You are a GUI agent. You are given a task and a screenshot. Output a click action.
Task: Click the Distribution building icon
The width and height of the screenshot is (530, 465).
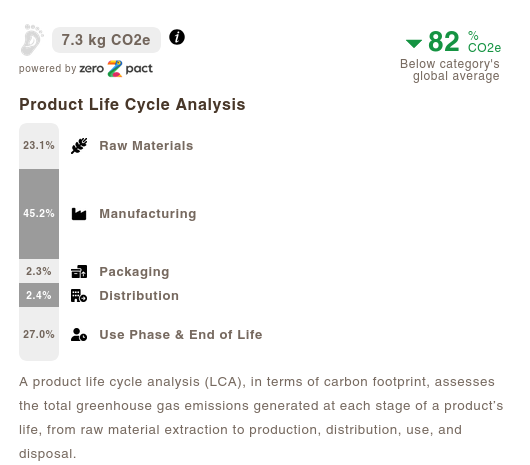click(x=79, y=296)
